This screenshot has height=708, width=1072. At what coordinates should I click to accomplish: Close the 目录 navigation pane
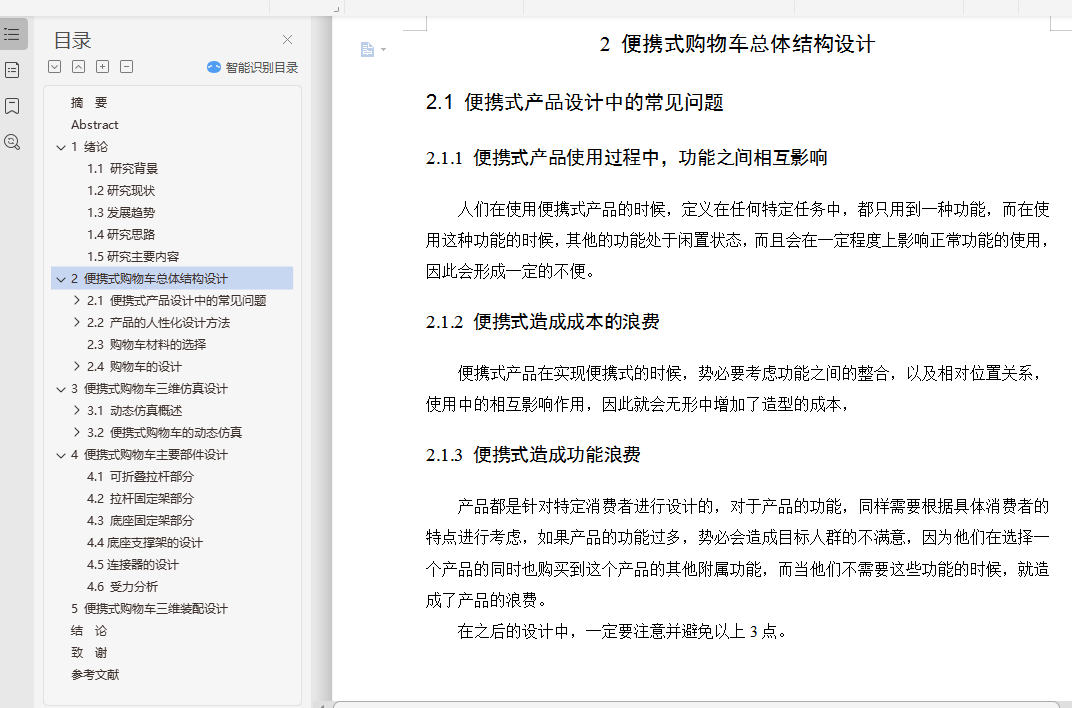(x=287, y=40)
